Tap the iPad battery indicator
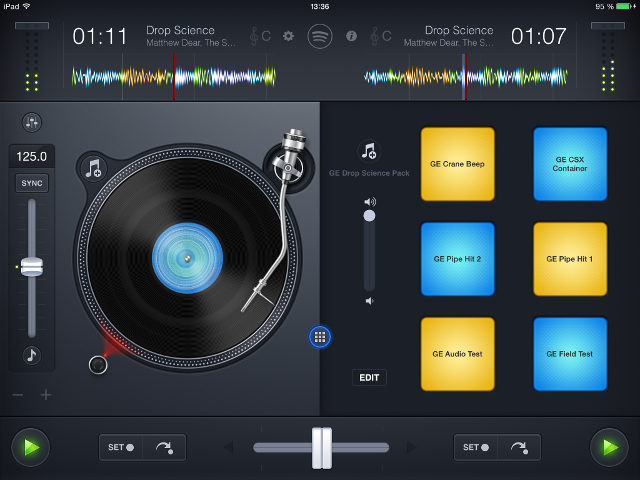640x480 pixels. (x=624, y=6)
